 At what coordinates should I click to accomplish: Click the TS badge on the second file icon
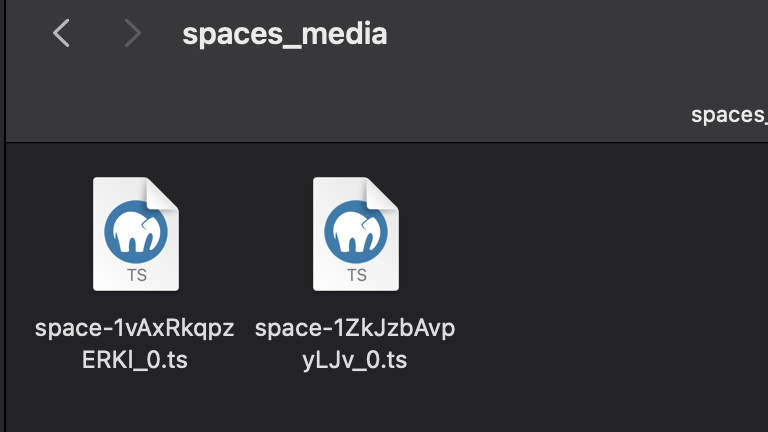[x=357, y=275]
